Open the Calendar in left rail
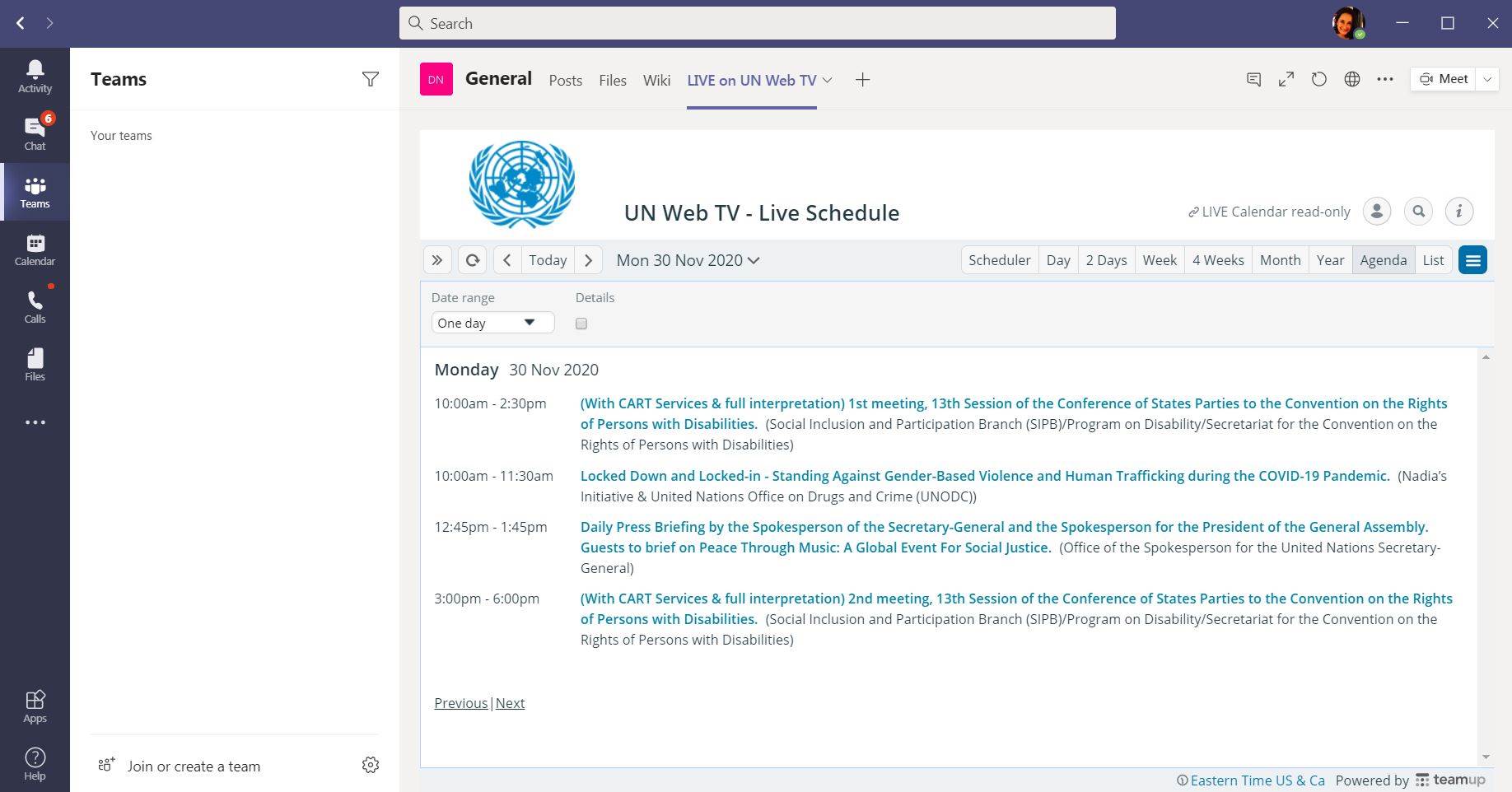 (35, 249)
